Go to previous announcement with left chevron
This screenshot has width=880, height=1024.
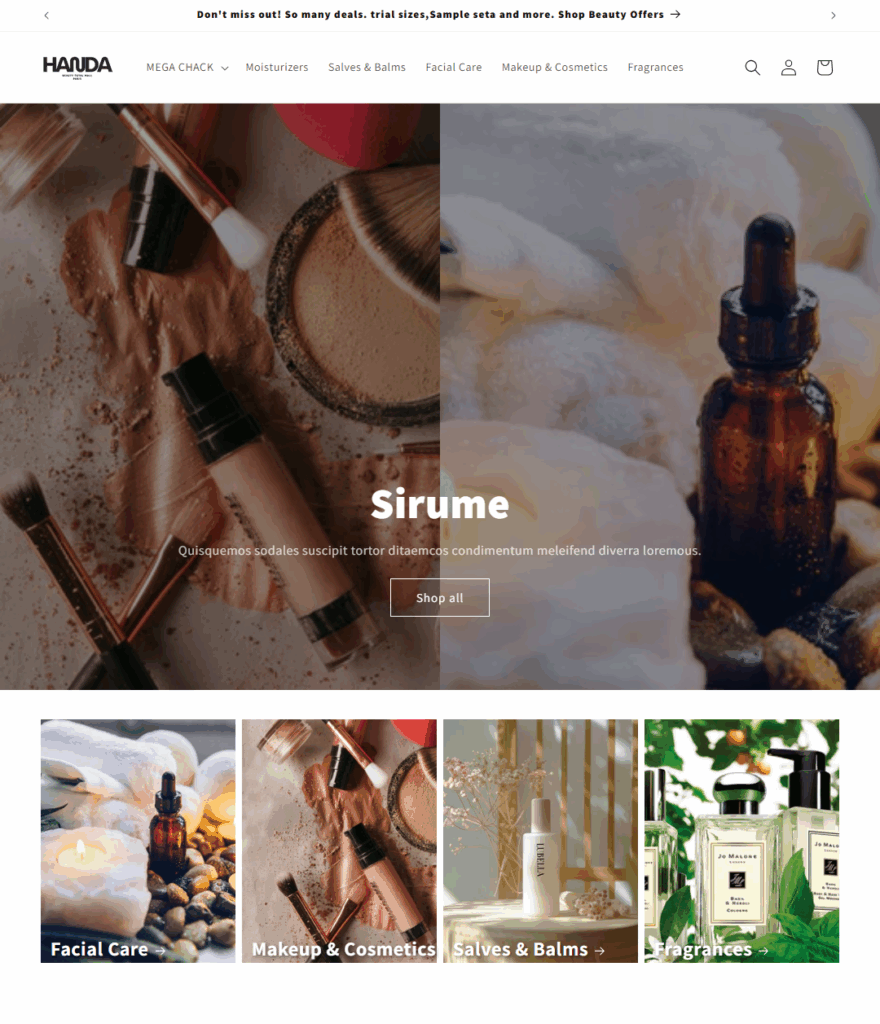pyautogui.click(x=46, y=15)
